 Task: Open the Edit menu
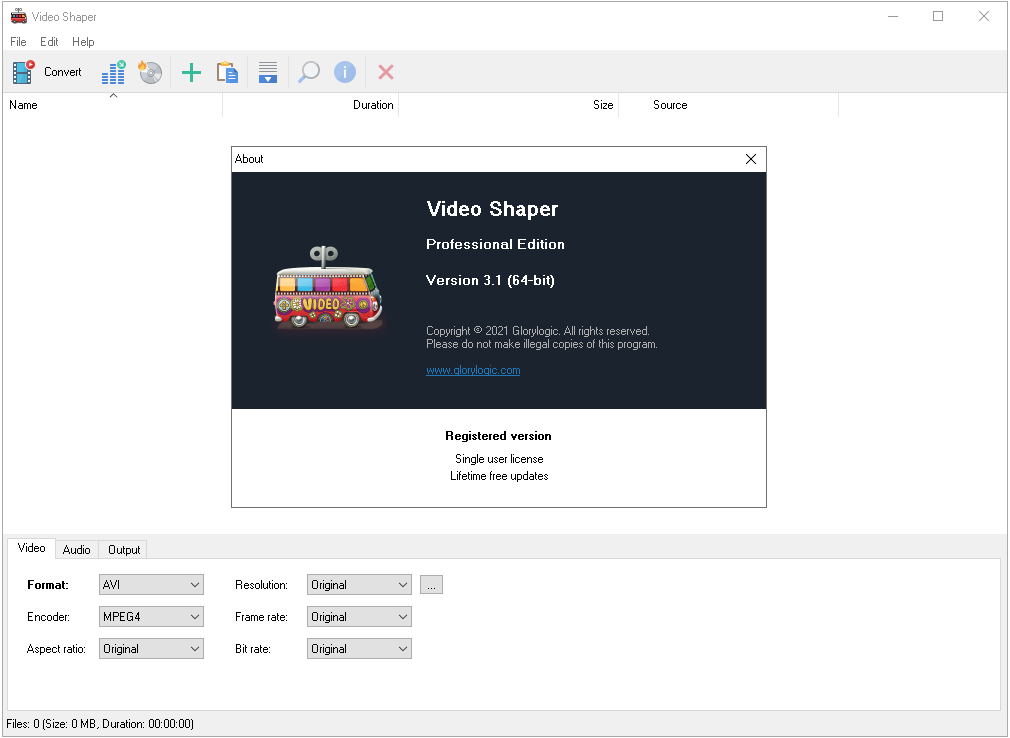[49, 42]
